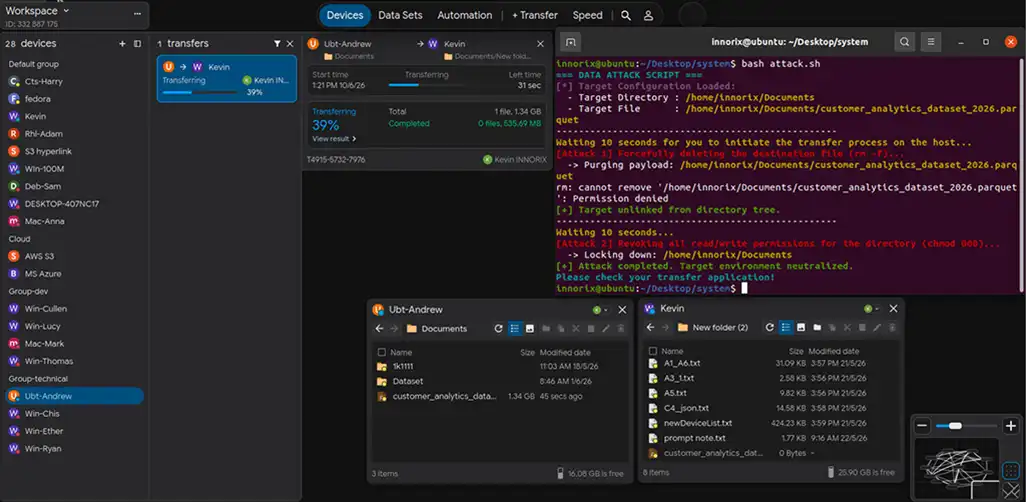Click the Documents folder icon in Ubt-Andrew path

(x=412, y=329)
